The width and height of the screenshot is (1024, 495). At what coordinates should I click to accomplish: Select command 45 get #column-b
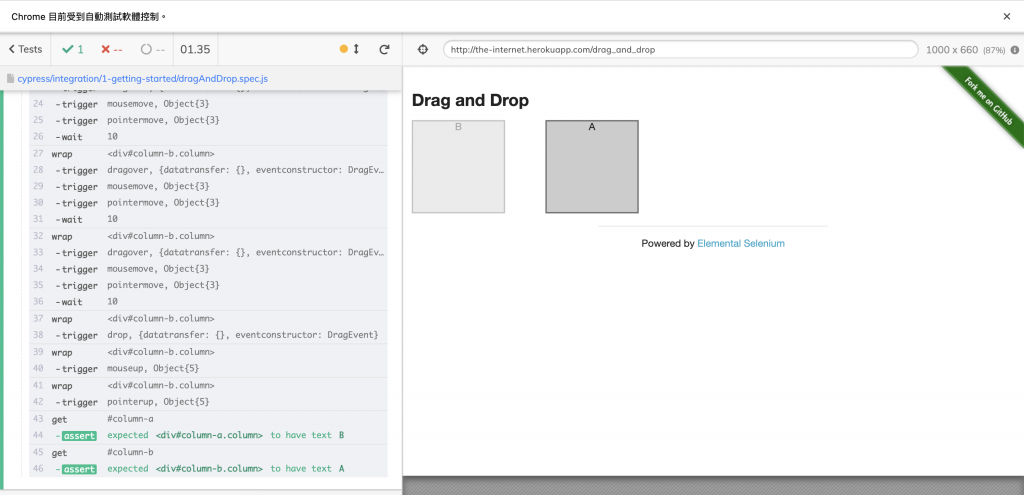[x=208, y=452]
